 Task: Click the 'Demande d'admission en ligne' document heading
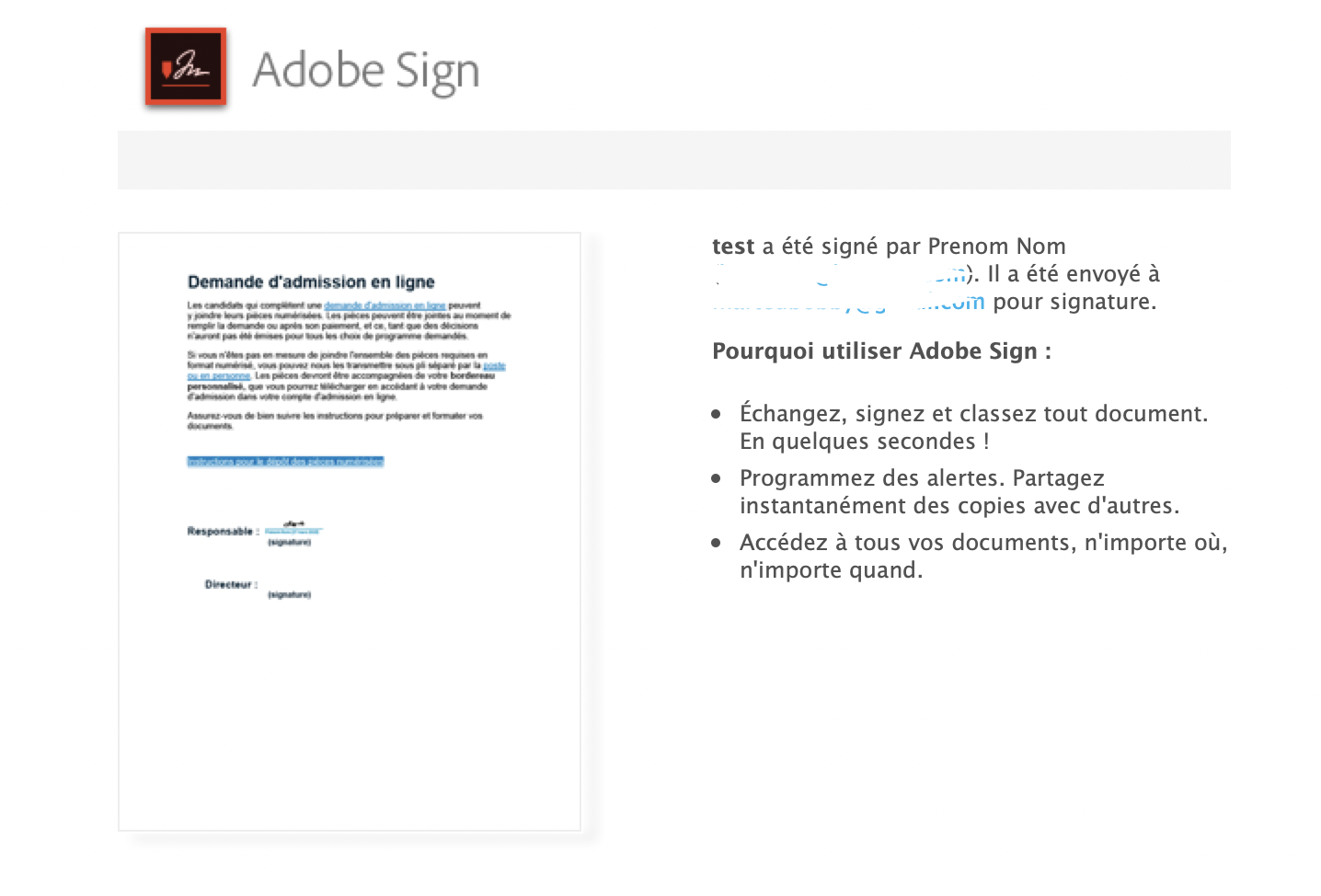click(311, 281)
